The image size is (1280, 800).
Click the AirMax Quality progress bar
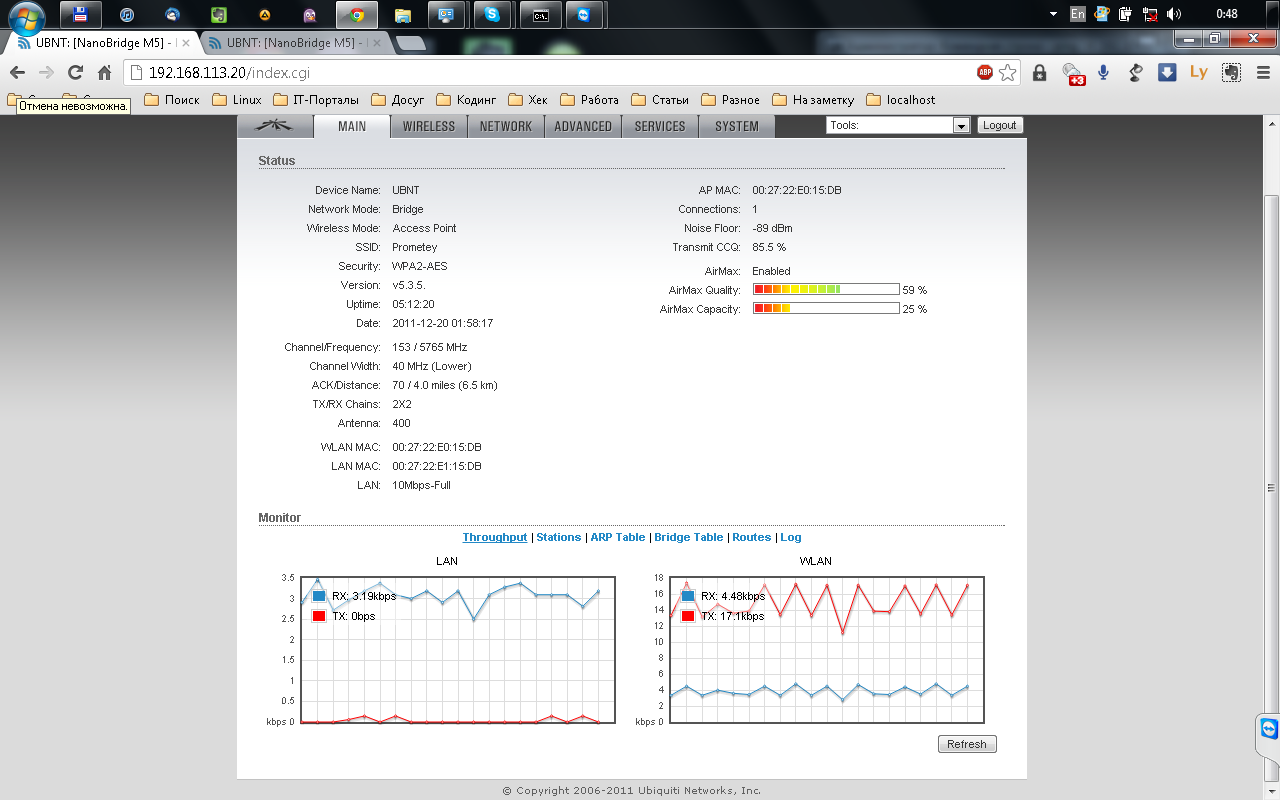826,290
